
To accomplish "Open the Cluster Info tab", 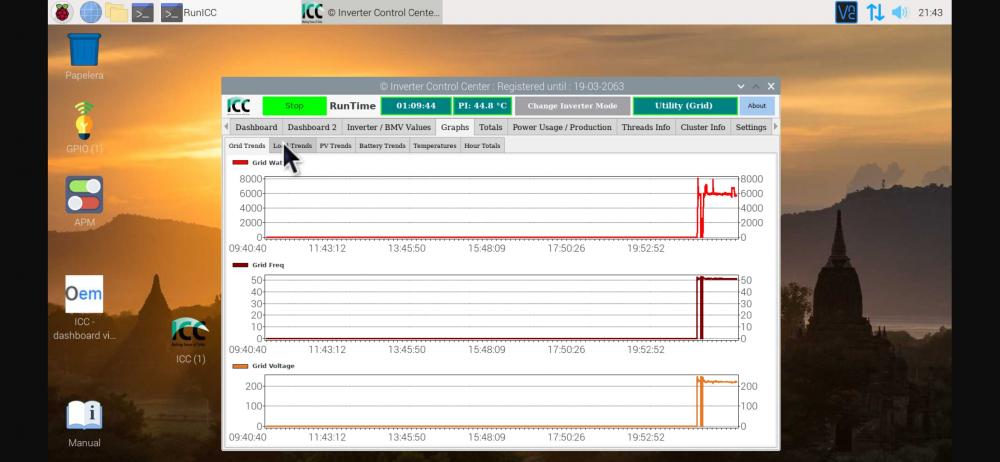I will coord(703,127).
